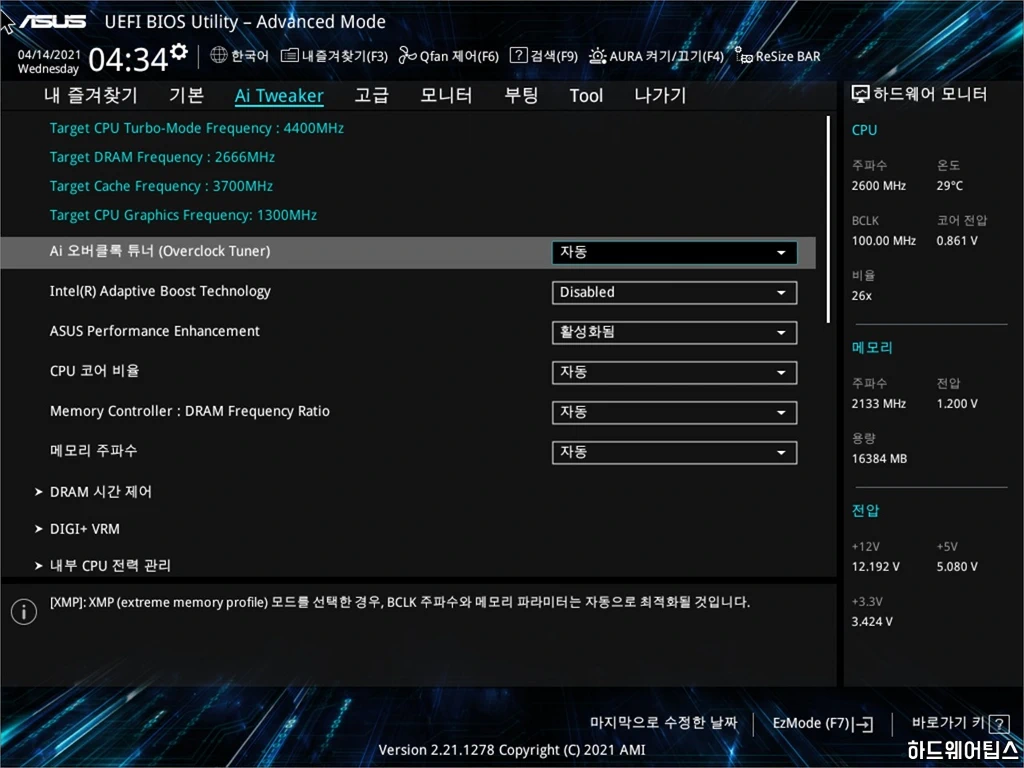Click 마지막으로 수정한 날짜 button

click(x=664, y=723)
